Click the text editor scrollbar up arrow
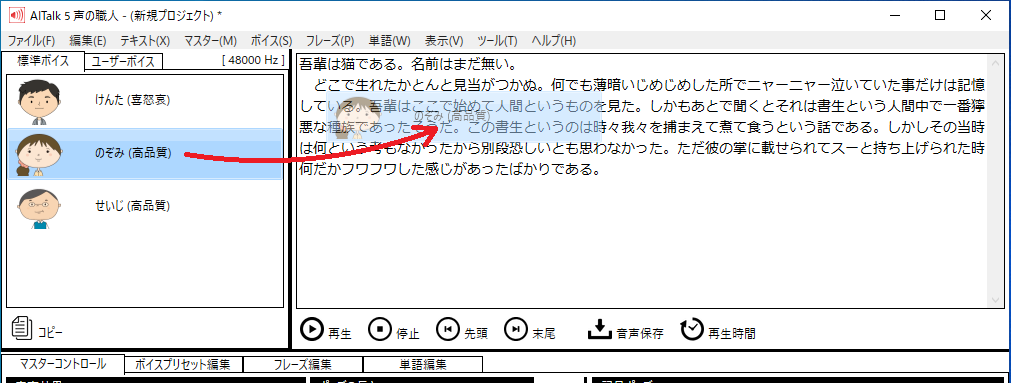Screen dimensions: 1011x383 click(996, 63)
